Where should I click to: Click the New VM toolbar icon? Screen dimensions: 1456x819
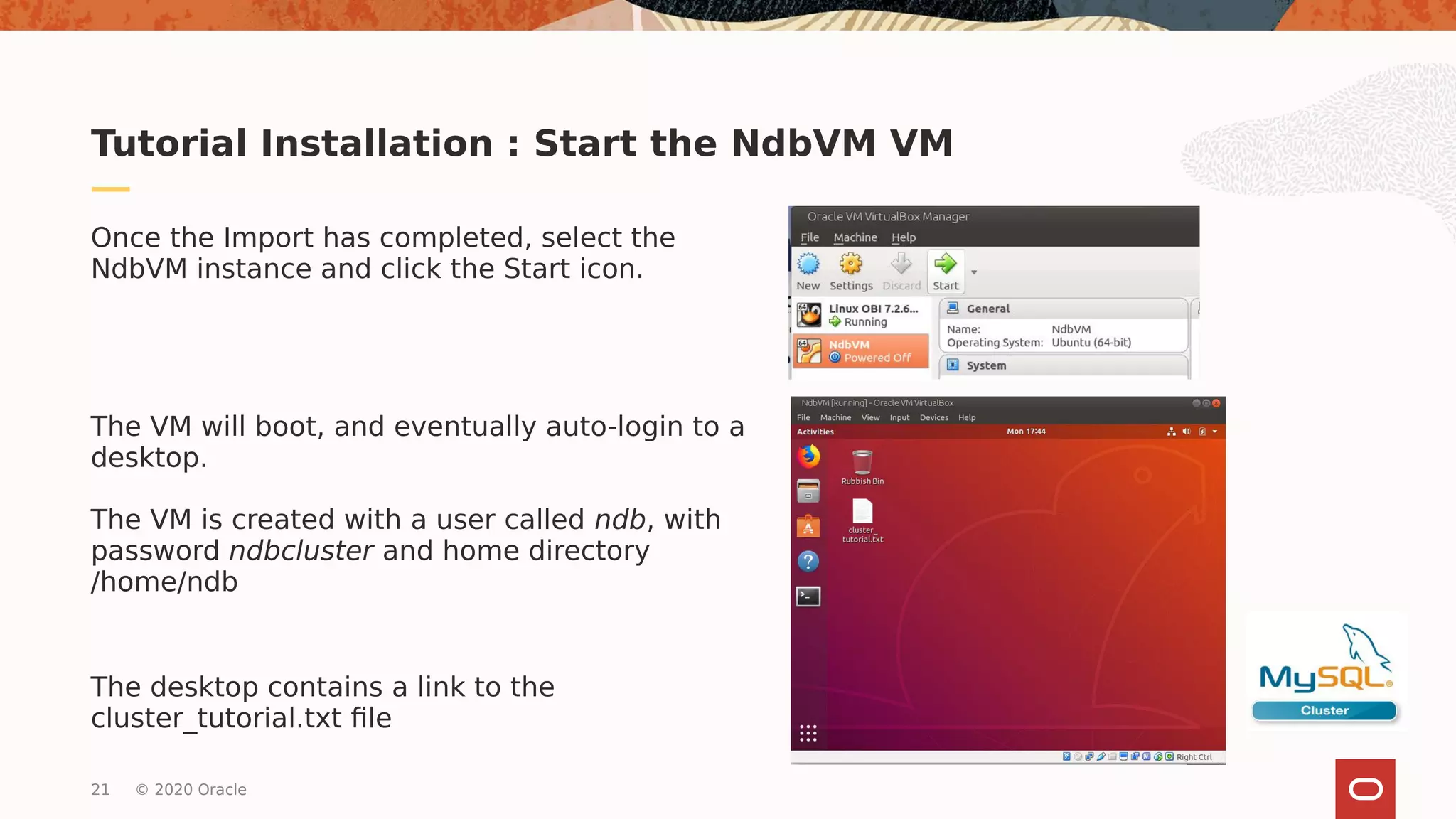pos(808,264)
